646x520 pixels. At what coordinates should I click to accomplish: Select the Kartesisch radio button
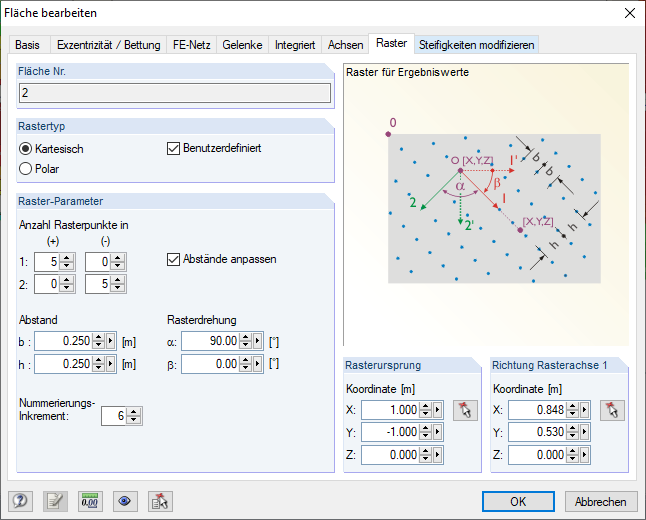tap(26, 149)
